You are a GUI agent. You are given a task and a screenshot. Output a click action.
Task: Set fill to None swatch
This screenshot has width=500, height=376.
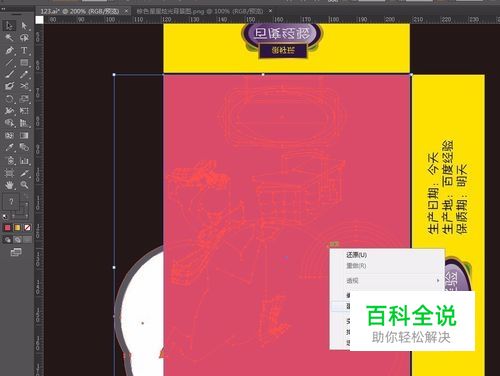(x=28, y=228)
